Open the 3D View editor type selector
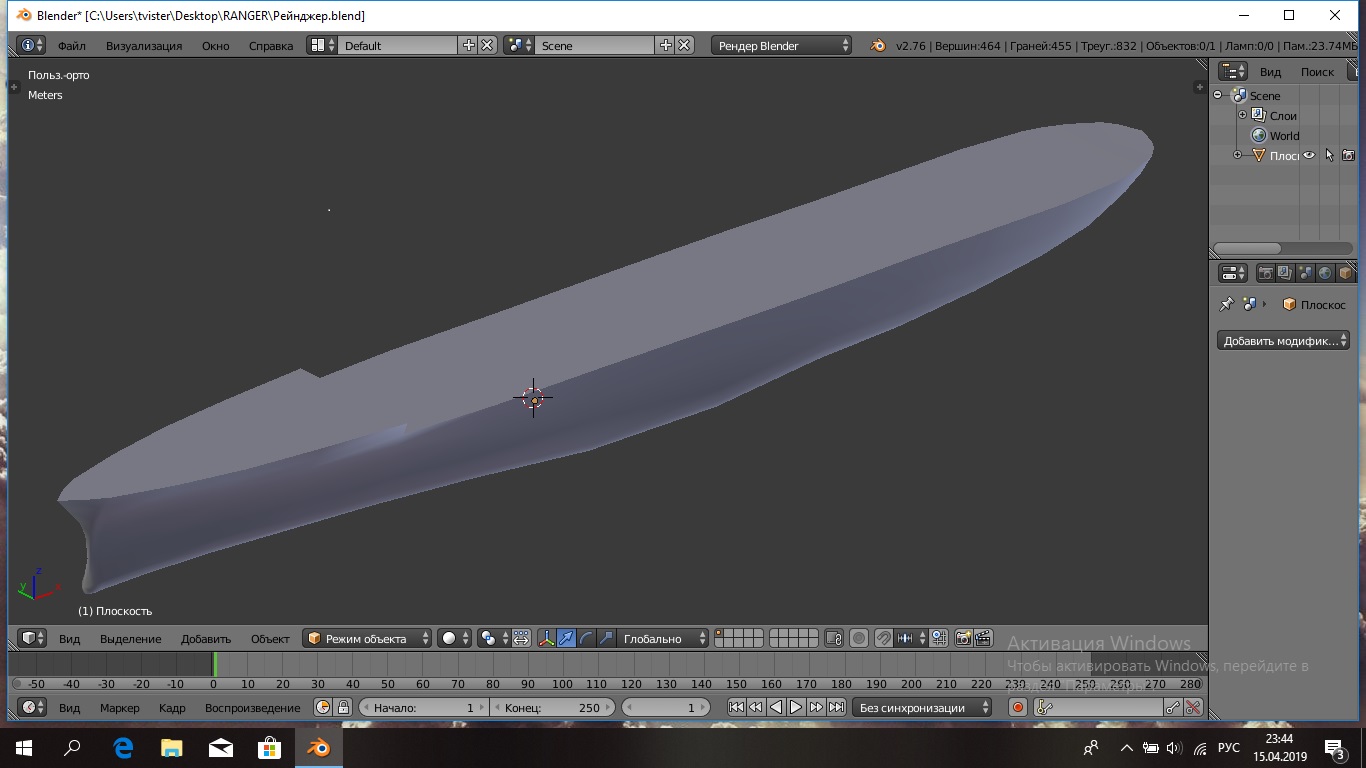Viewport: 1366px width, 768px height. tap(32, 638)
